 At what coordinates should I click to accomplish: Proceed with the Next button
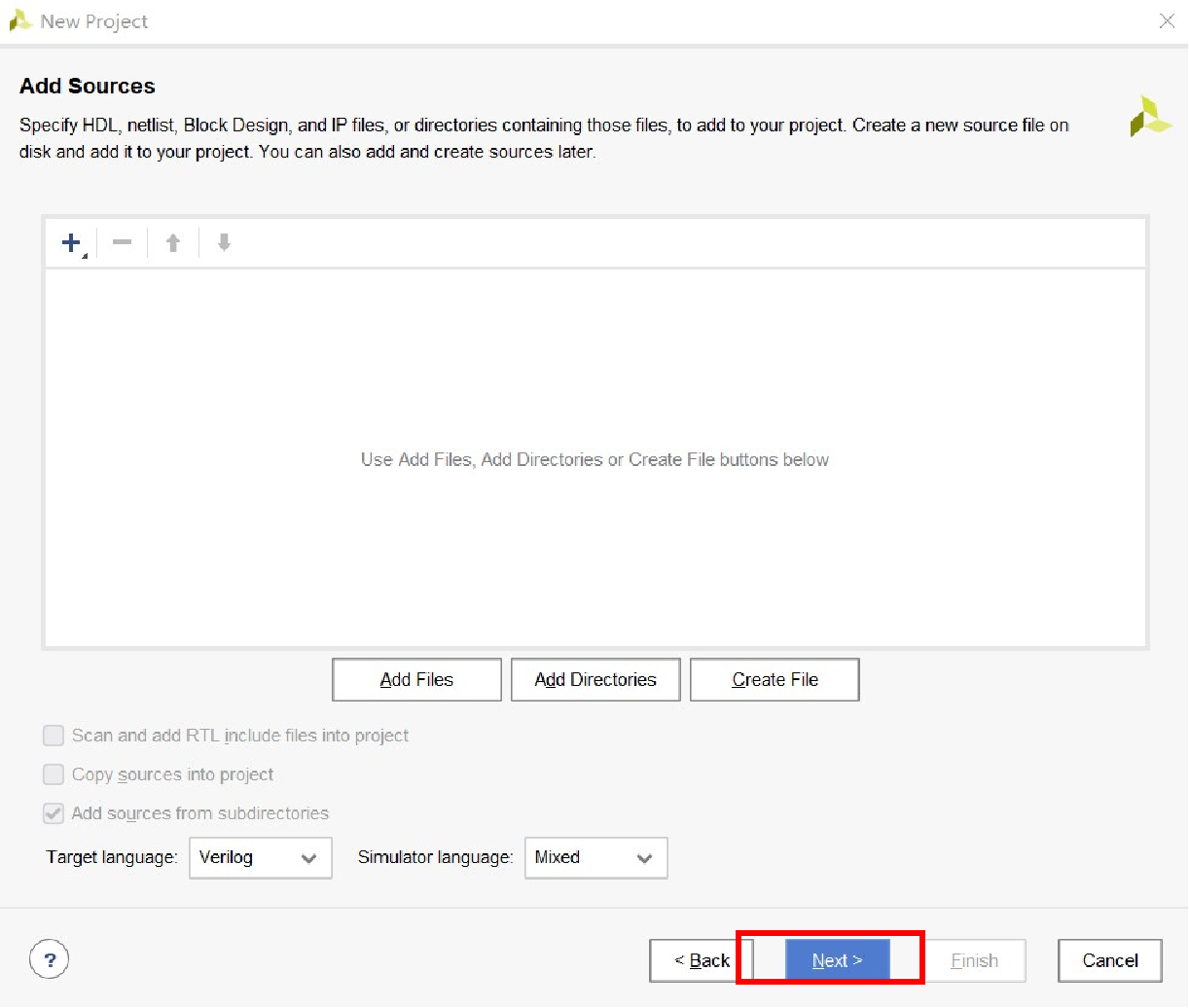(837, 960)
